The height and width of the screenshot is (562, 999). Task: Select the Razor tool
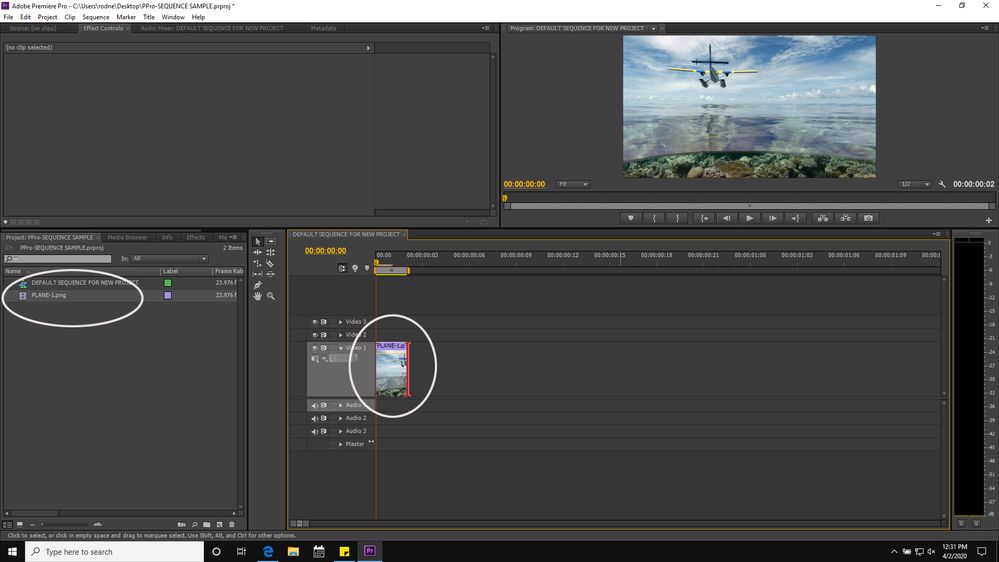click(270, 263)
